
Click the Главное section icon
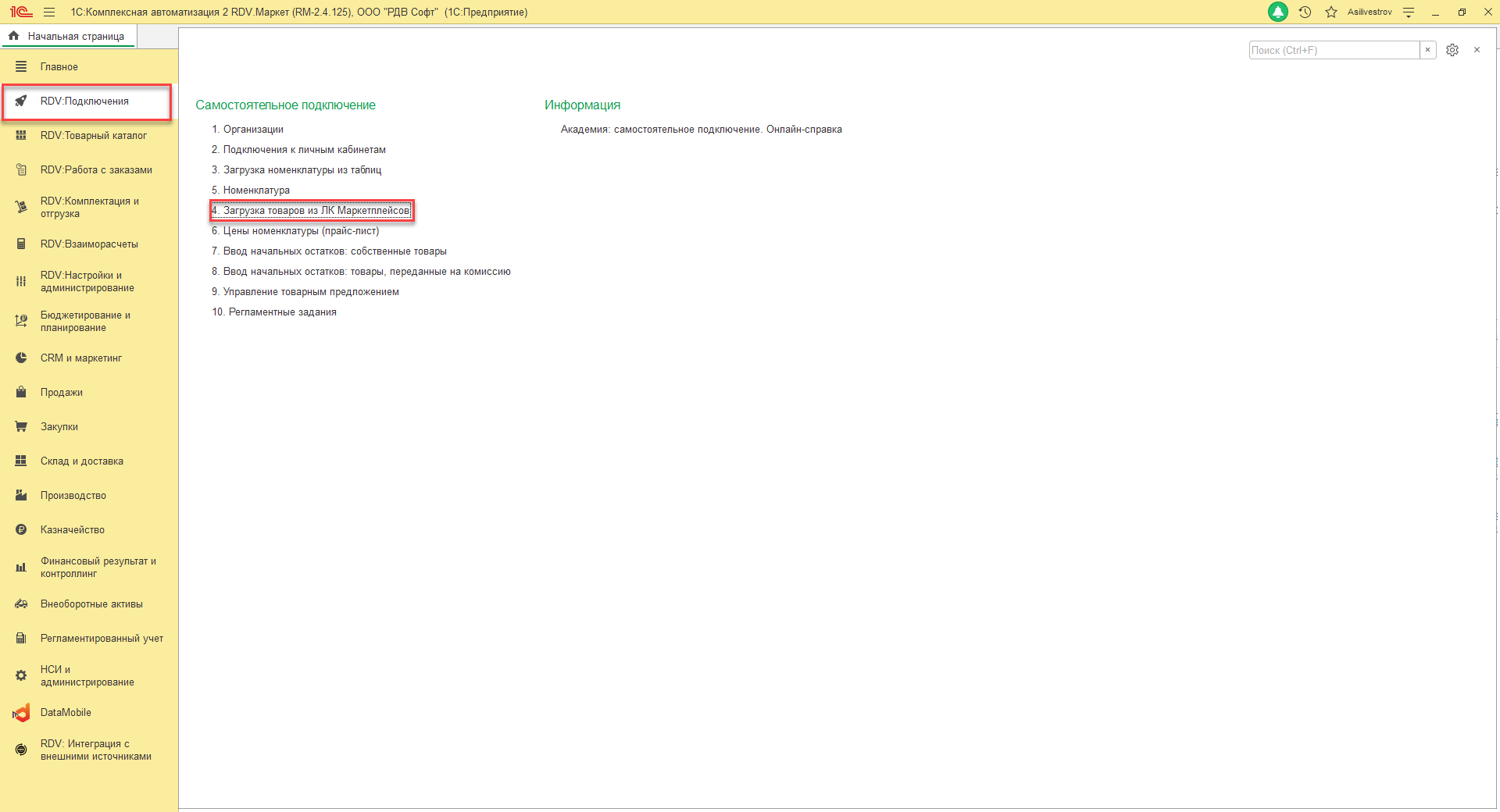(21, 66)
